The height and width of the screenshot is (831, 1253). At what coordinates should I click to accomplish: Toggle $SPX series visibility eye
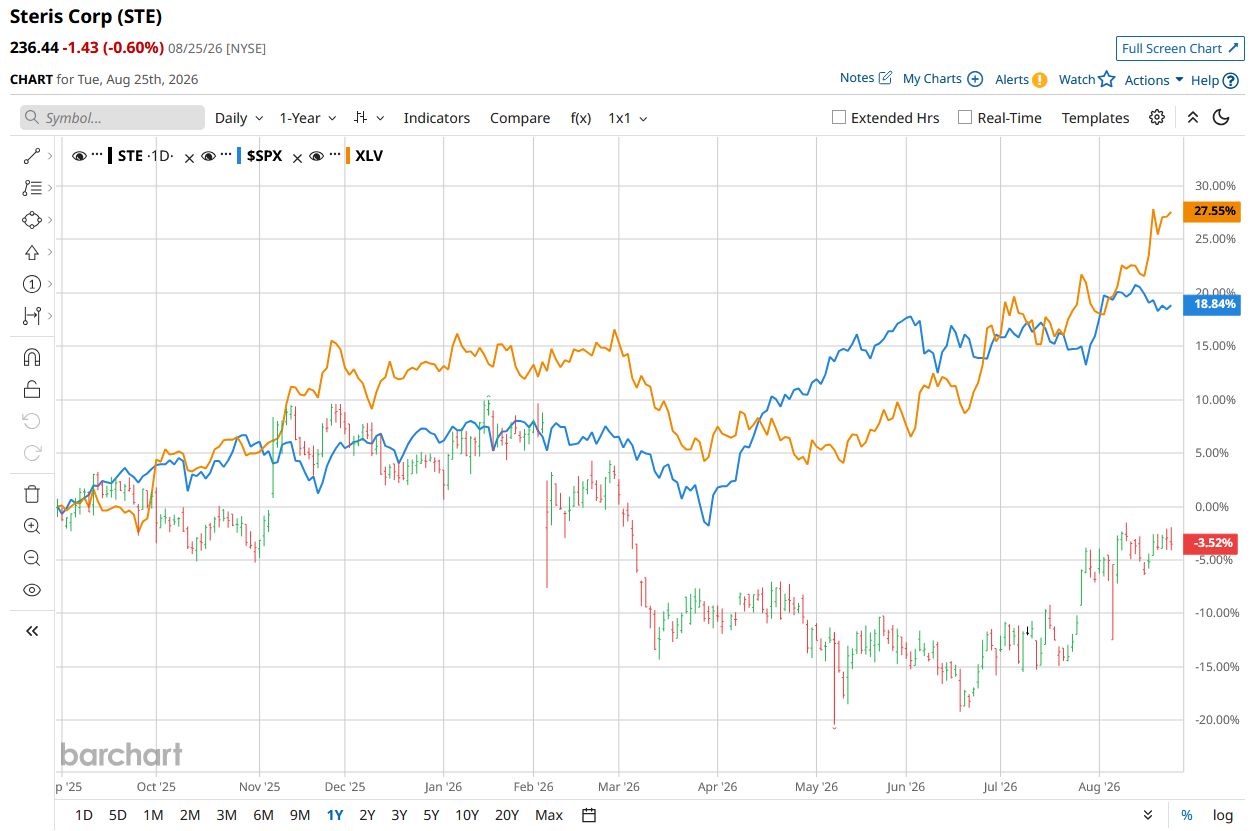coord(208,156)
